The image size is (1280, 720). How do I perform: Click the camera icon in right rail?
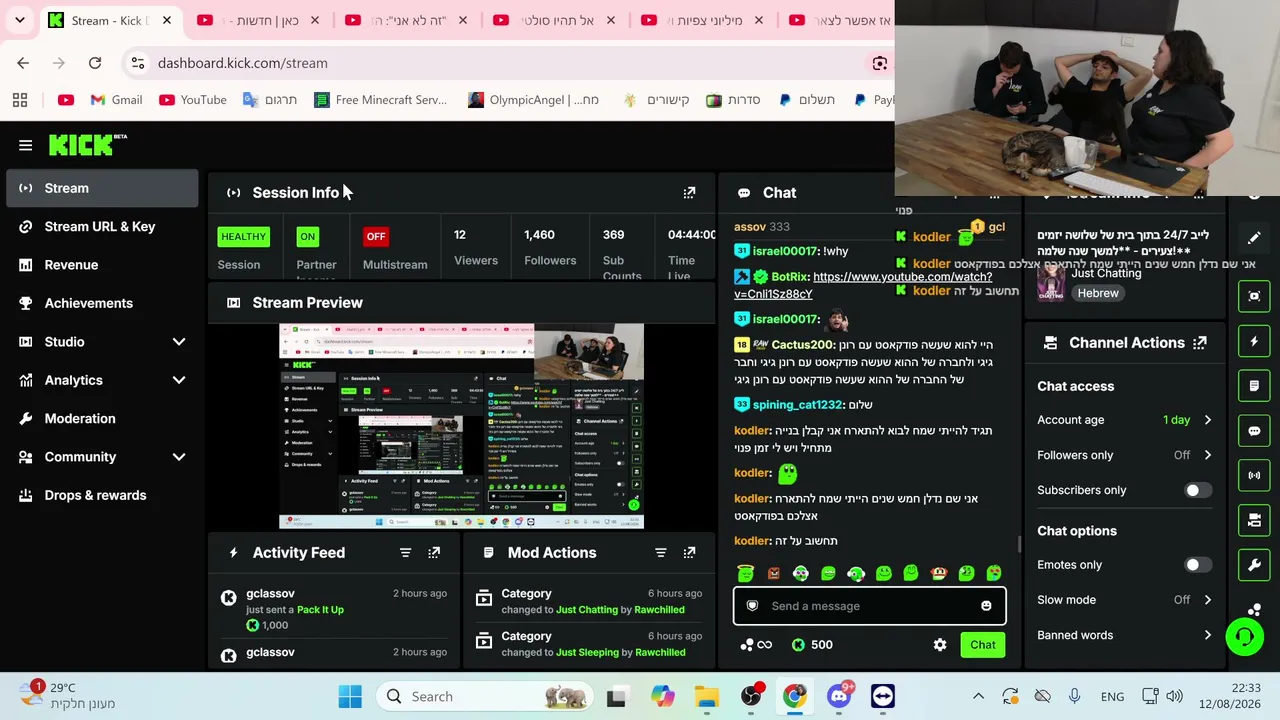[1254, 521]
